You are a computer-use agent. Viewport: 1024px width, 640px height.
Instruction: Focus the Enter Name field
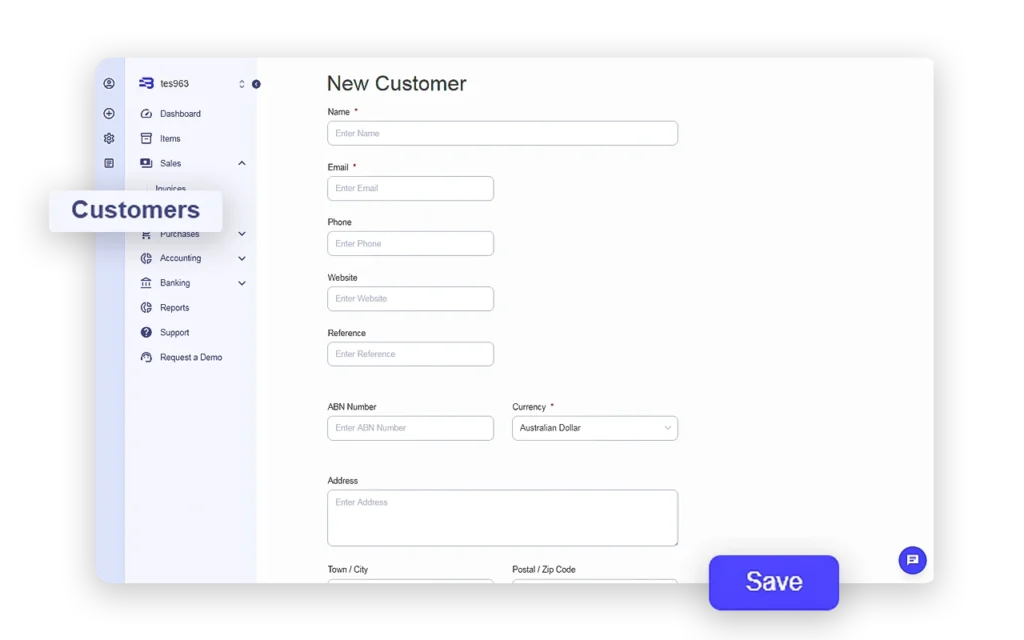502,133
